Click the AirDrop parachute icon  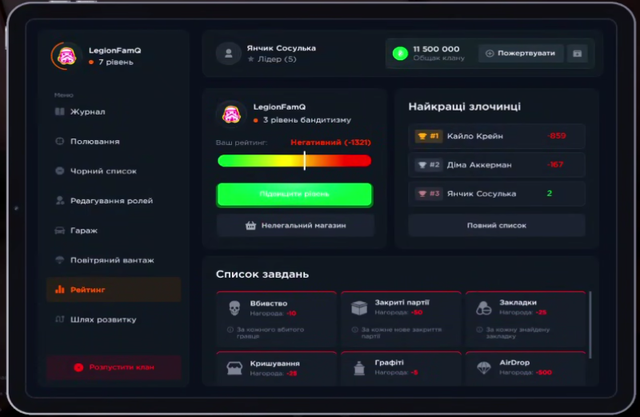484,368
